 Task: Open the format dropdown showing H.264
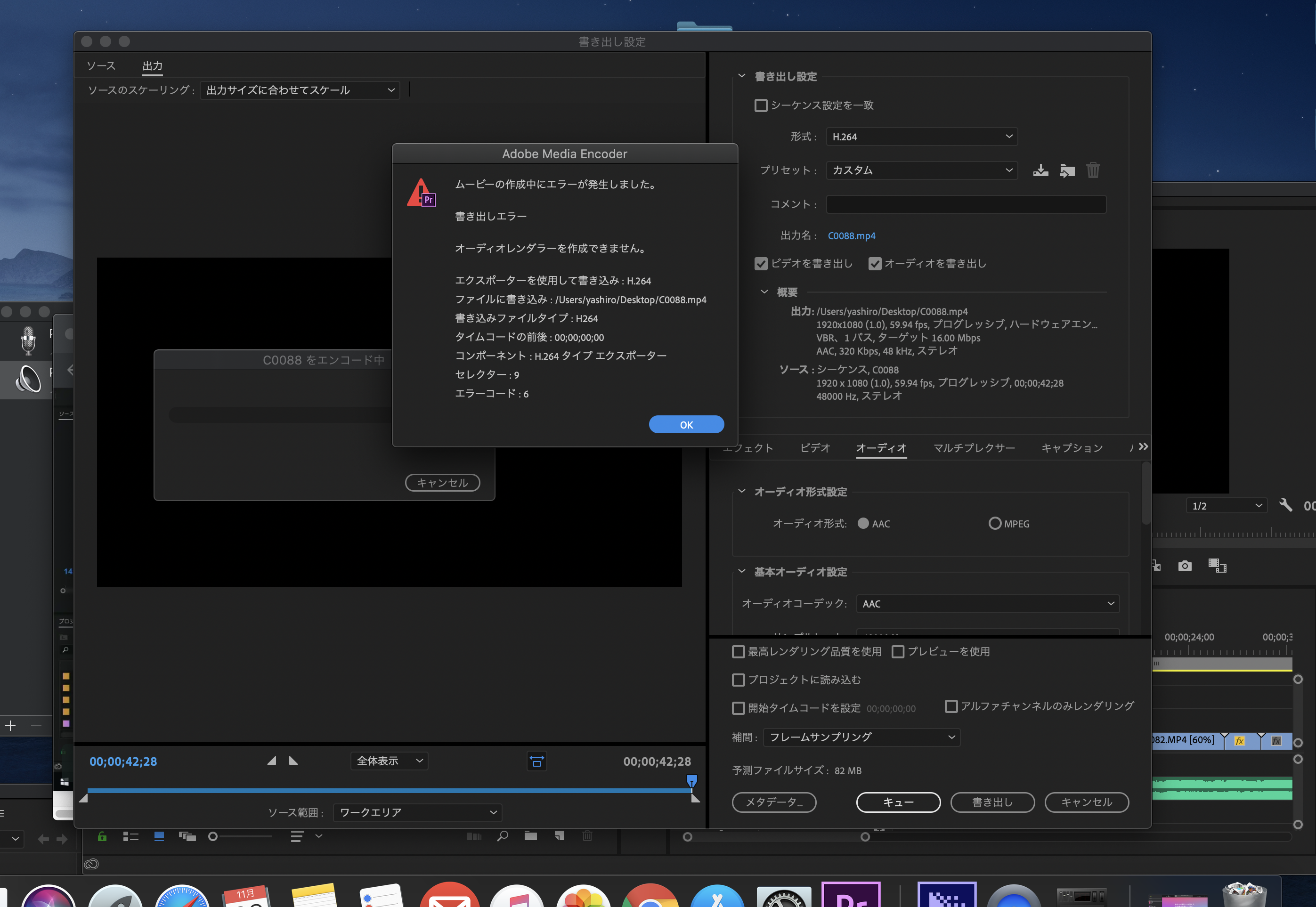(921, 137)
